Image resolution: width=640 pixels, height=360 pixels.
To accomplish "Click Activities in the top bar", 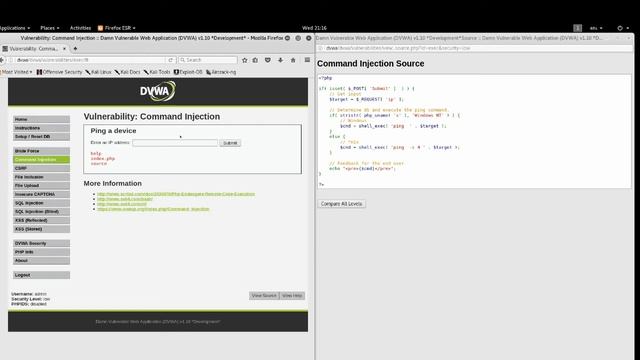I will tap(80, 28).
